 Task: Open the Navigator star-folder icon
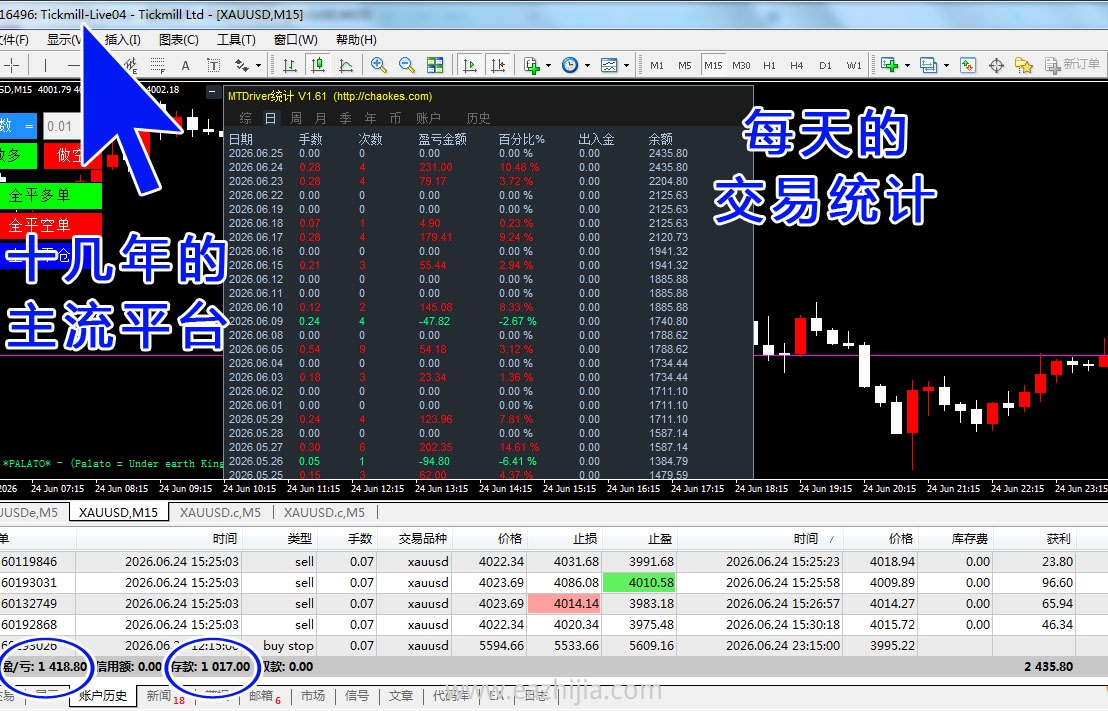click(1024, 66)
